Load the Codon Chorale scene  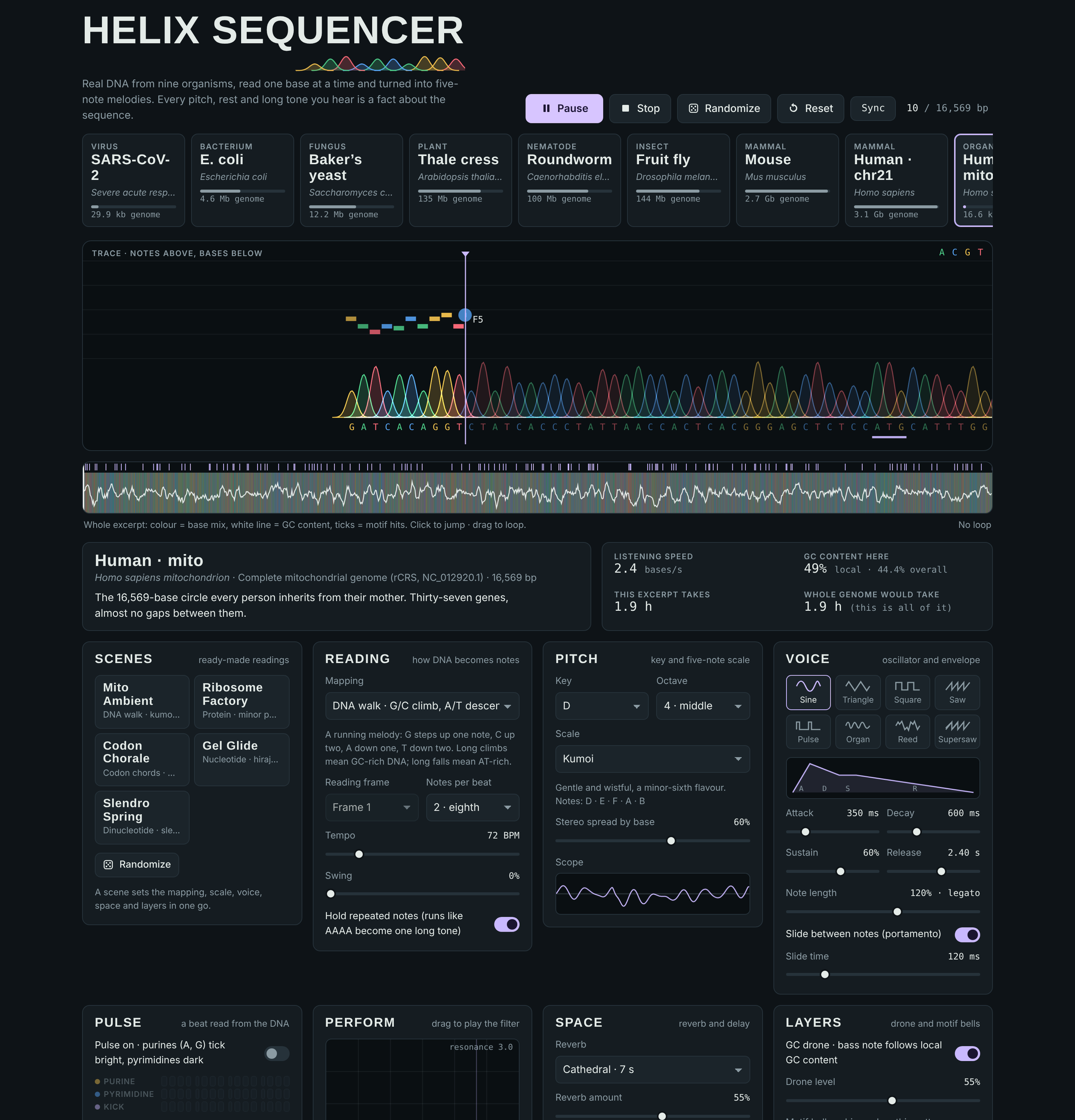(x=141, y=760)
